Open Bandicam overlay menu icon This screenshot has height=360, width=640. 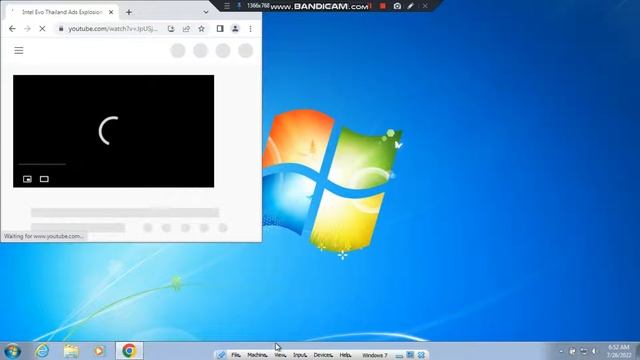tap(227, 6)
